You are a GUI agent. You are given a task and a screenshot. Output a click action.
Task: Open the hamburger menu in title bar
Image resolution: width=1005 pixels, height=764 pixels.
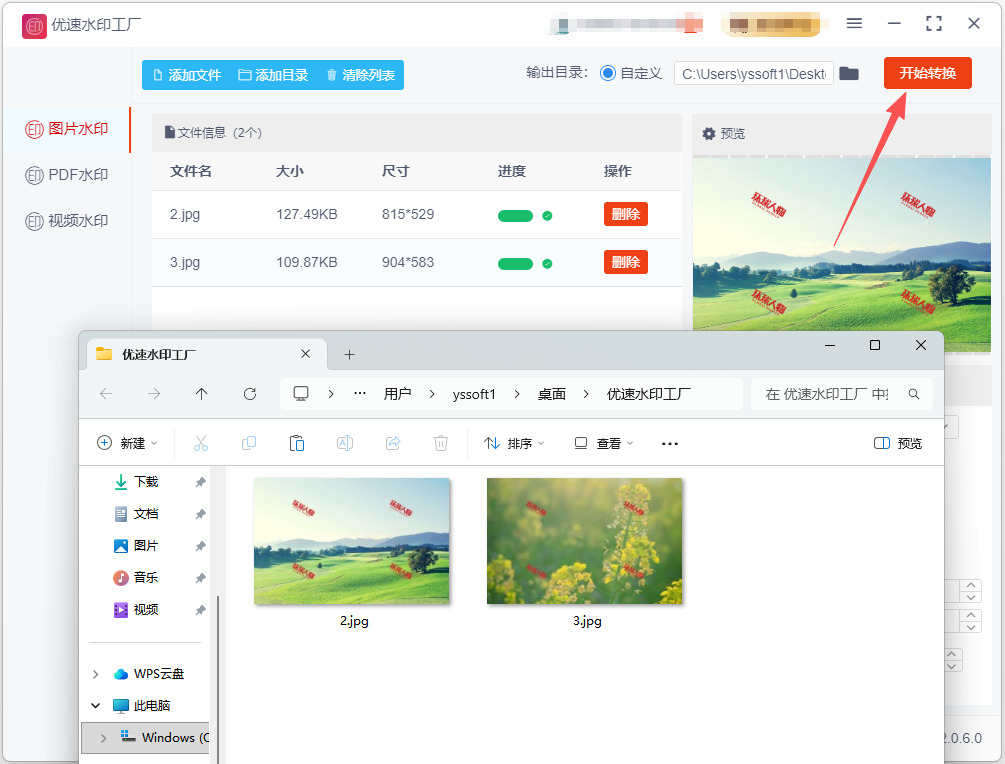coord(854,24)
